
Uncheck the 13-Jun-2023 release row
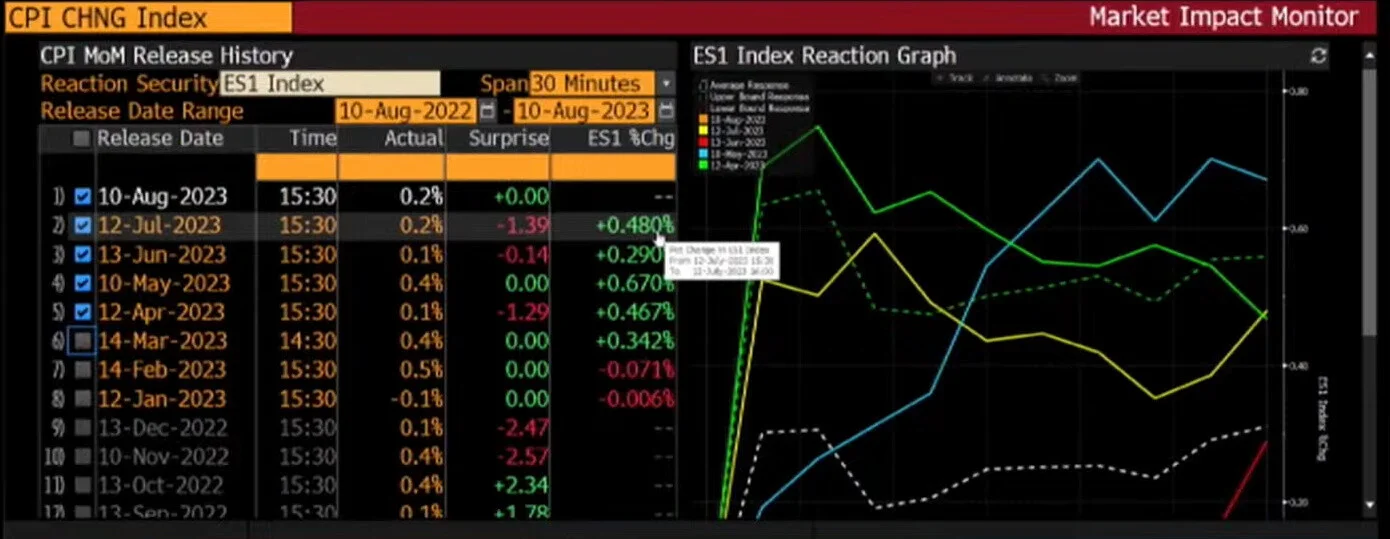pos(83,255)
